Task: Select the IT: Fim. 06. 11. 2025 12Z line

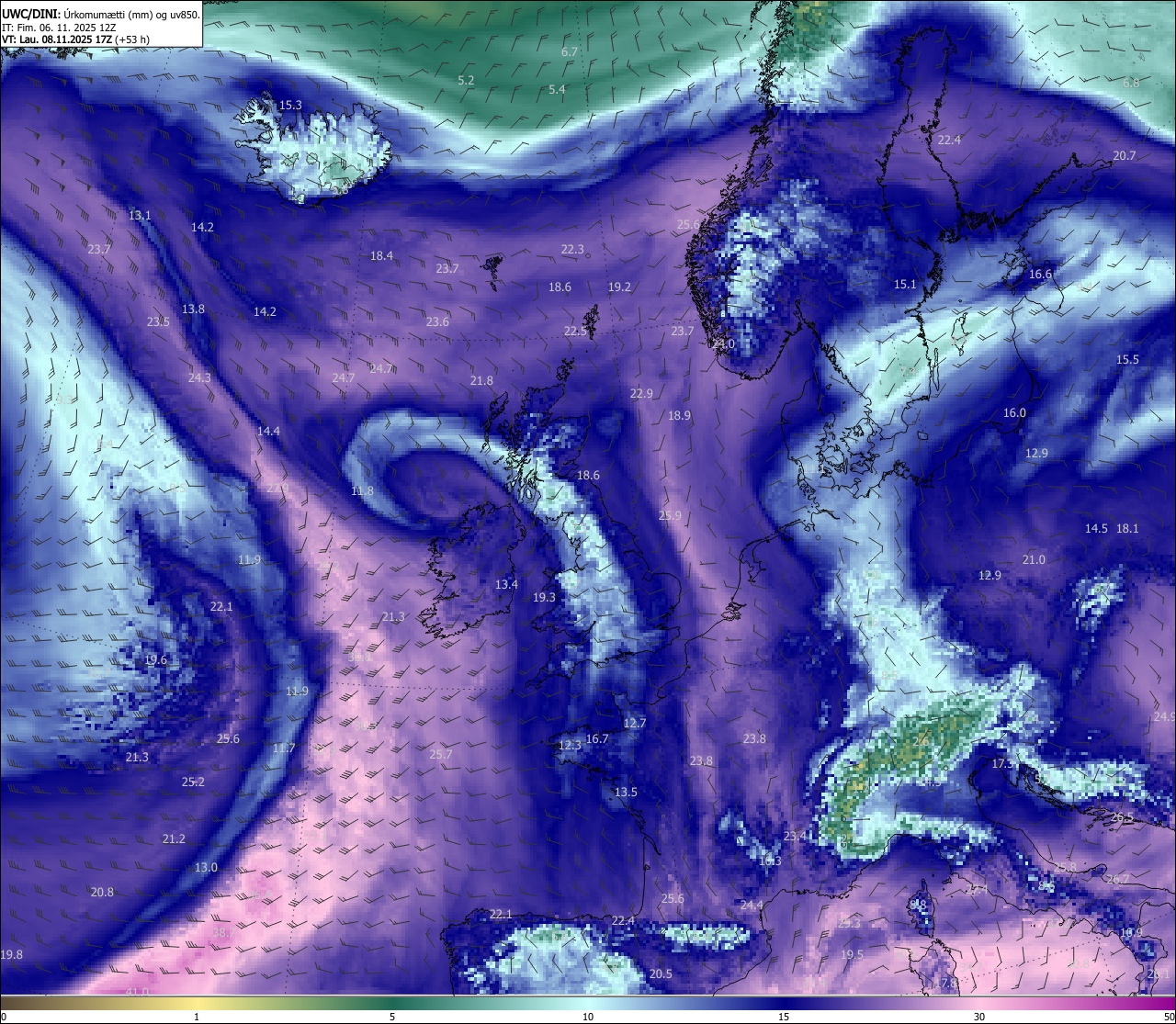Action: coord(59,28)
